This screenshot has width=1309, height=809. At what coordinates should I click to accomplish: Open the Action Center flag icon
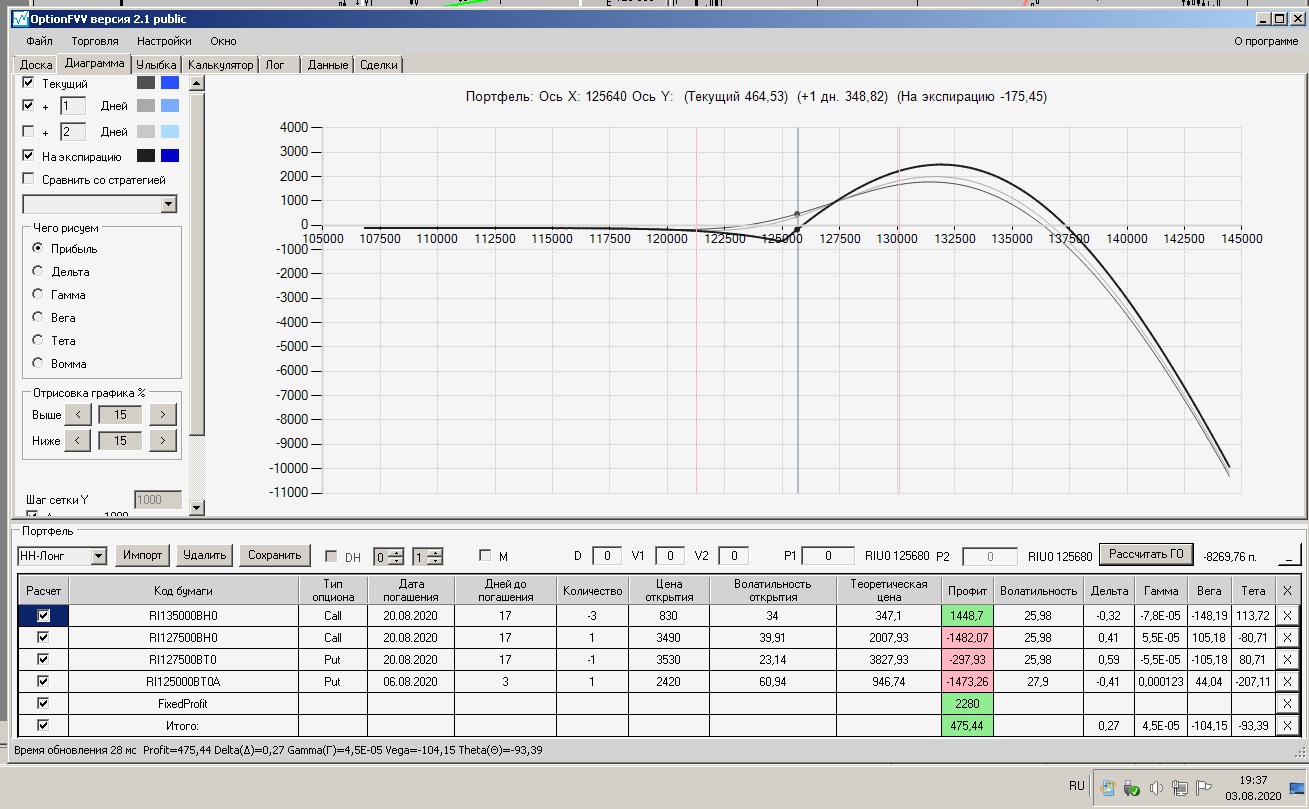1204,788
